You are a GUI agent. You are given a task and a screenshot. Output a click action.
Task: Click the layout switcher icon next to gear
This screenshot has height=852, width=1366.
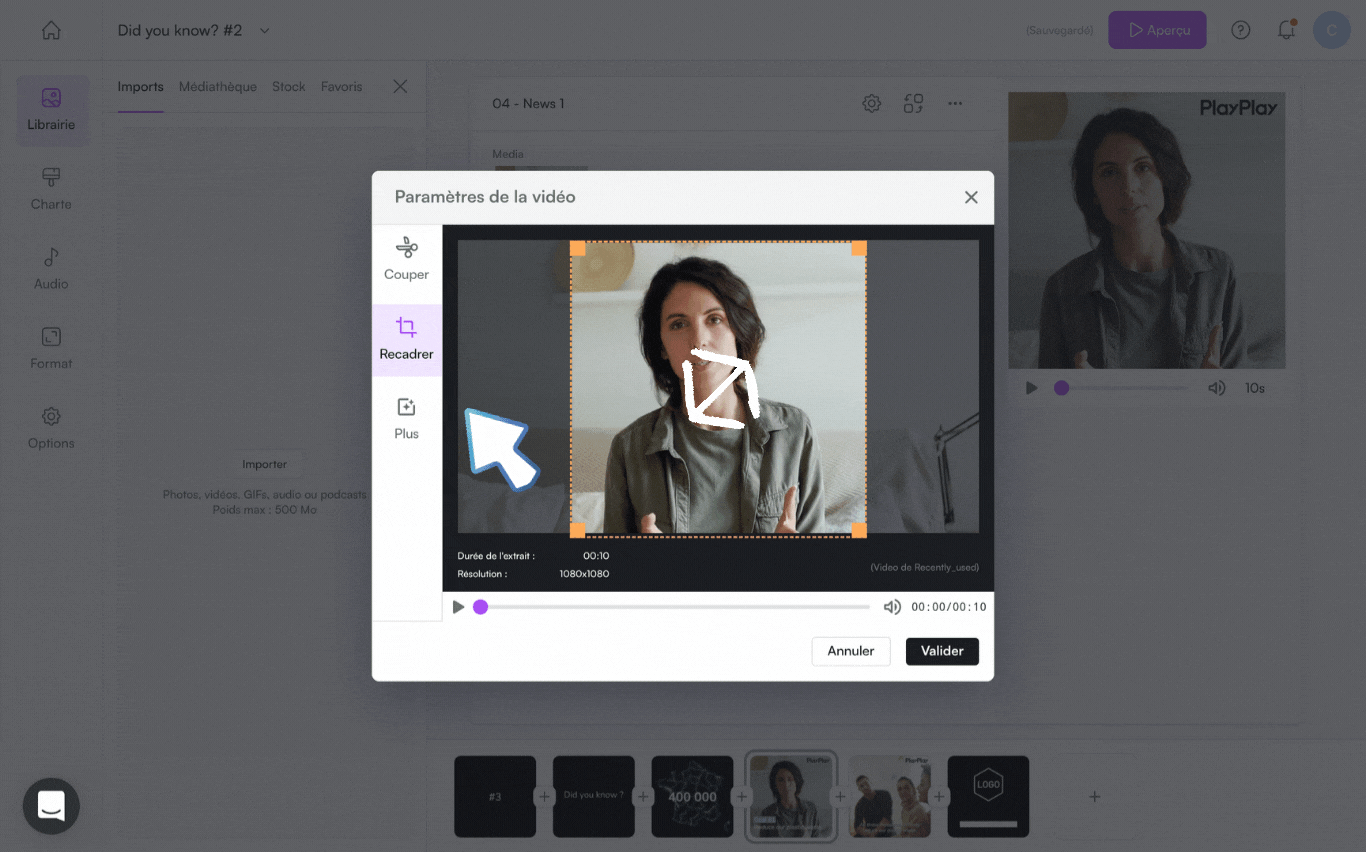click(x=913, y=103)
